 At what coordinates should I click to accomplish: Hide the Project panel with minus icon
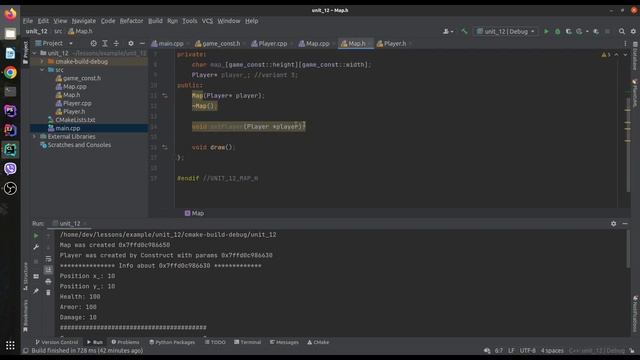tap(142, 43)
